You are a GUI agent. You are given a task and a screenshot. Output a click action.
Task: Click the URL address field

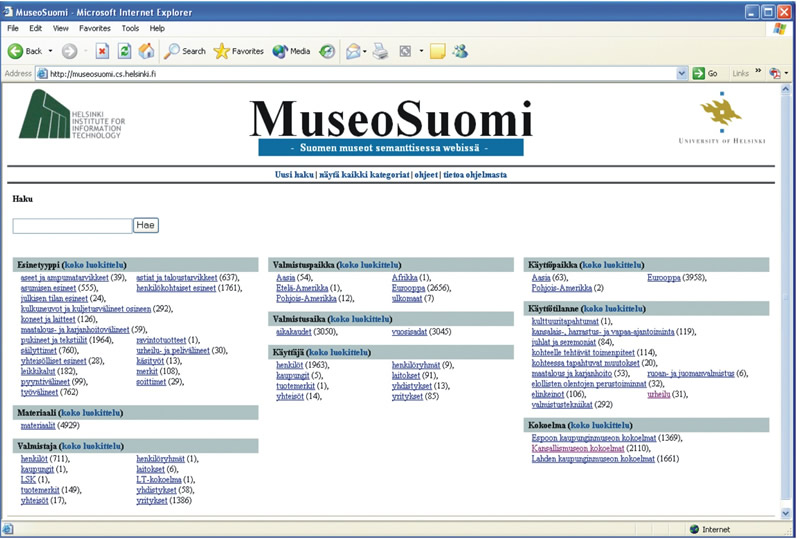coord(362,74)
